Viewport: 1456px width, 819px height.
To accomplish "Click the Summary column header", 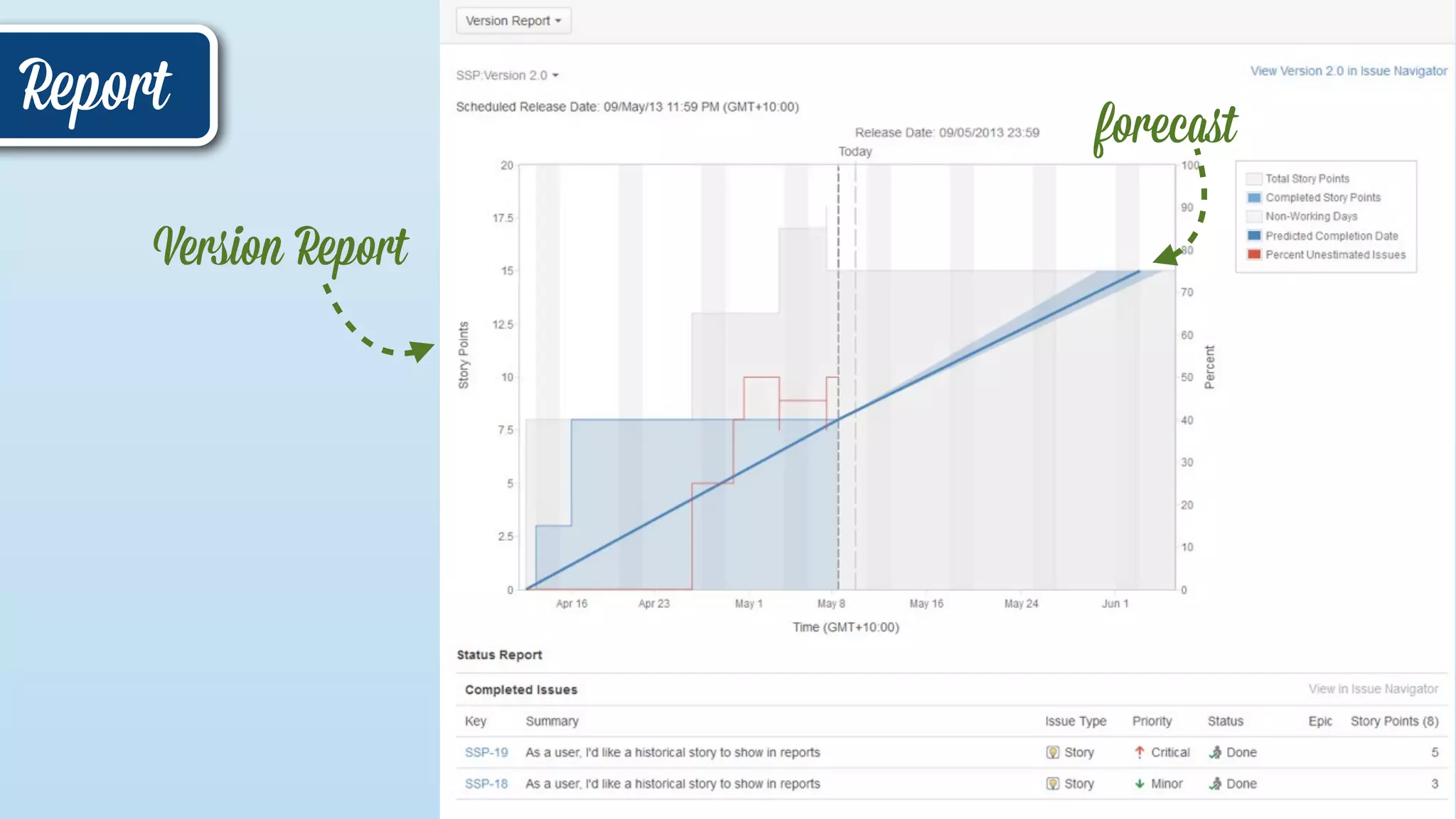I will pos(552,721).
